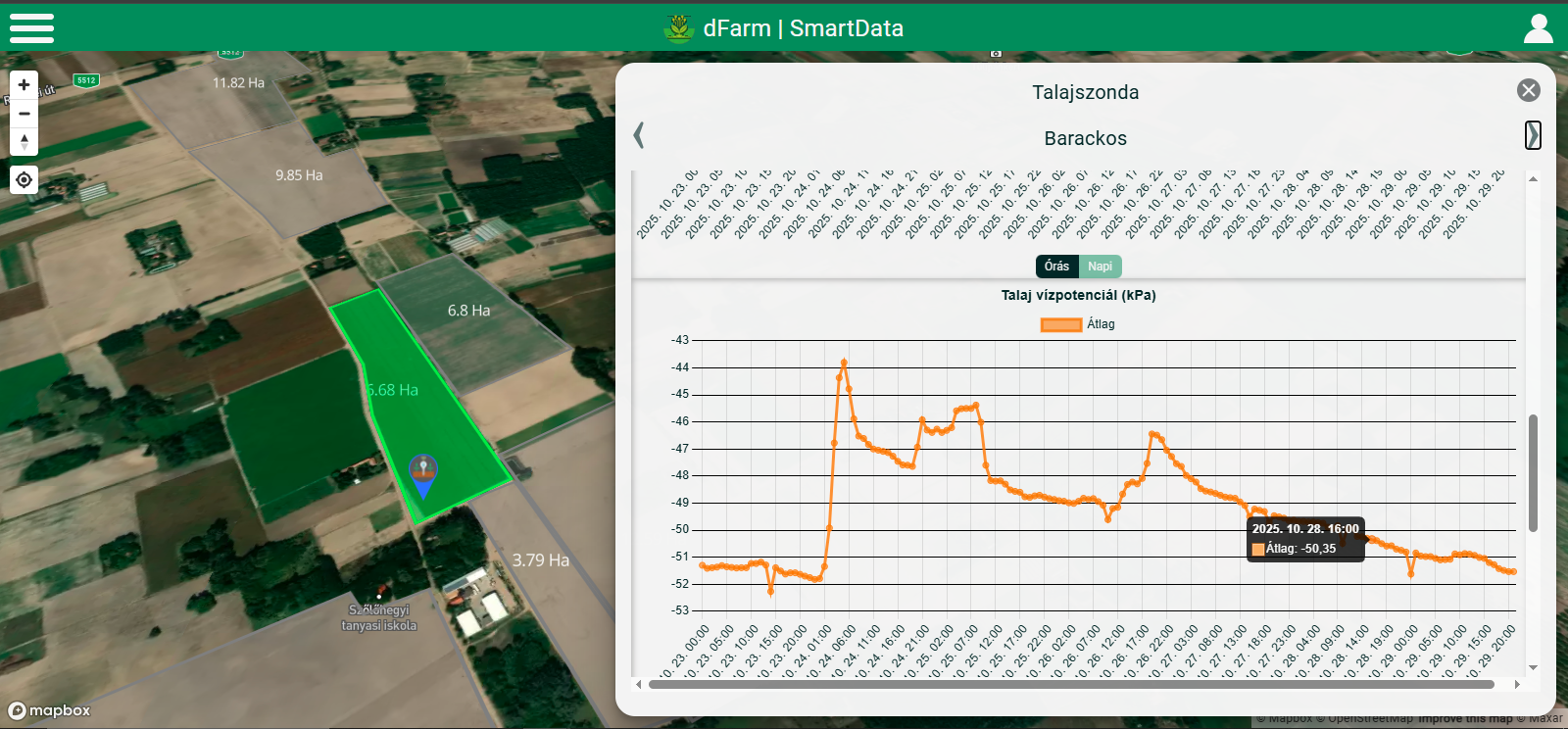Zoom in on the map
This screenshot has width=1568, height=729.
pyautogui.click(x=24, y=85)
